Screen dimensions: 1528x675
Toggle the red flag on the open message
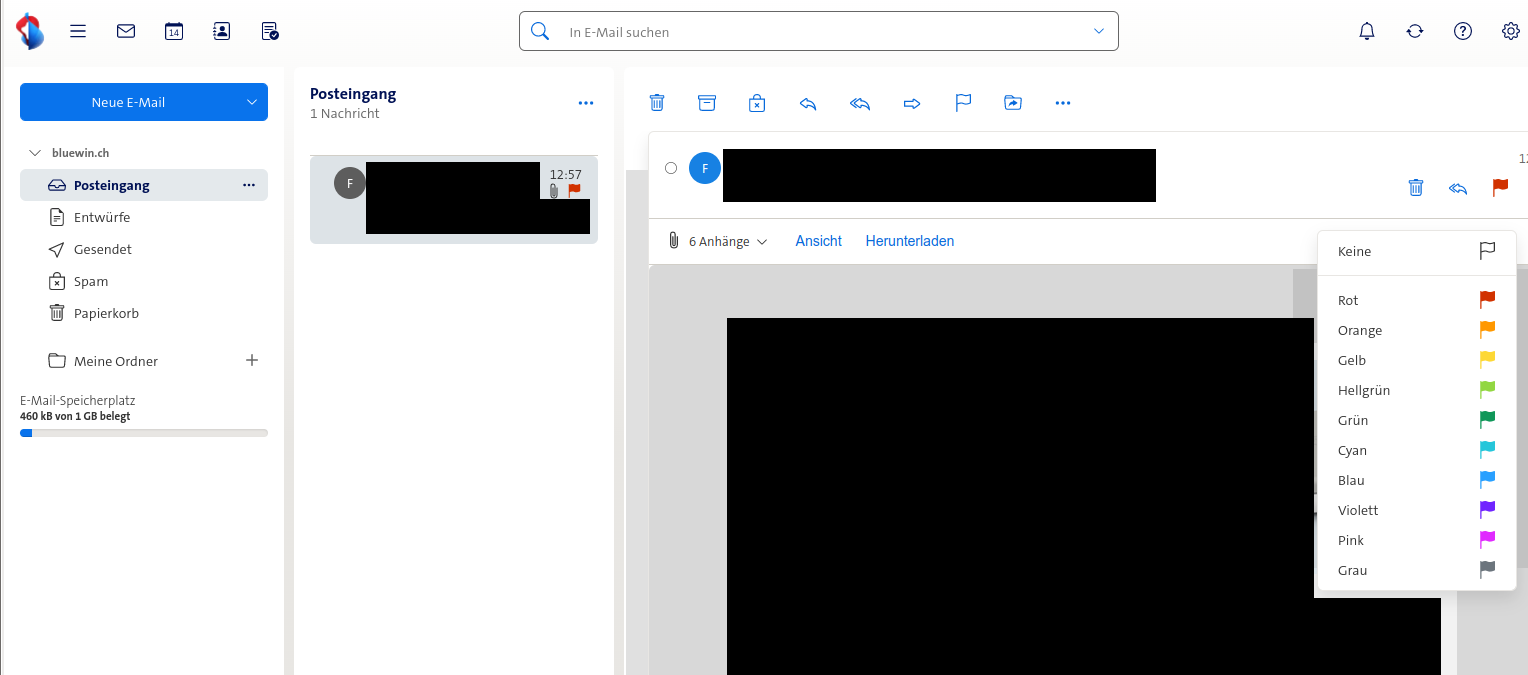tap(1499, 187)
